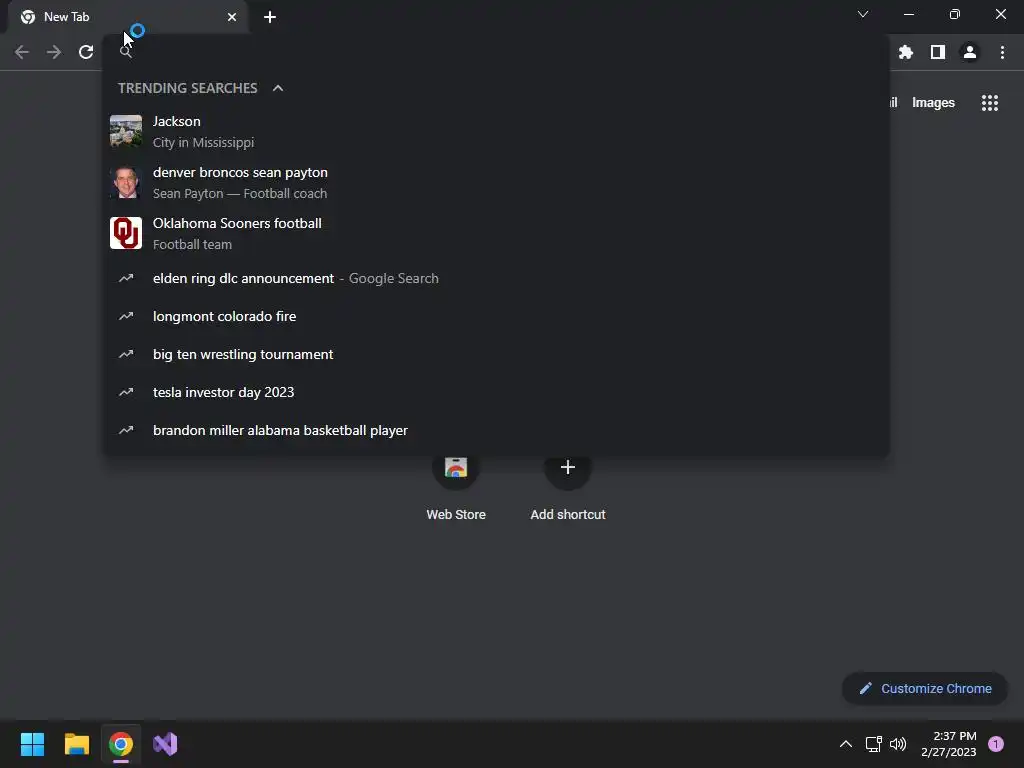
Task: Collapse the Trending Searches section
Action: point(278,88)
